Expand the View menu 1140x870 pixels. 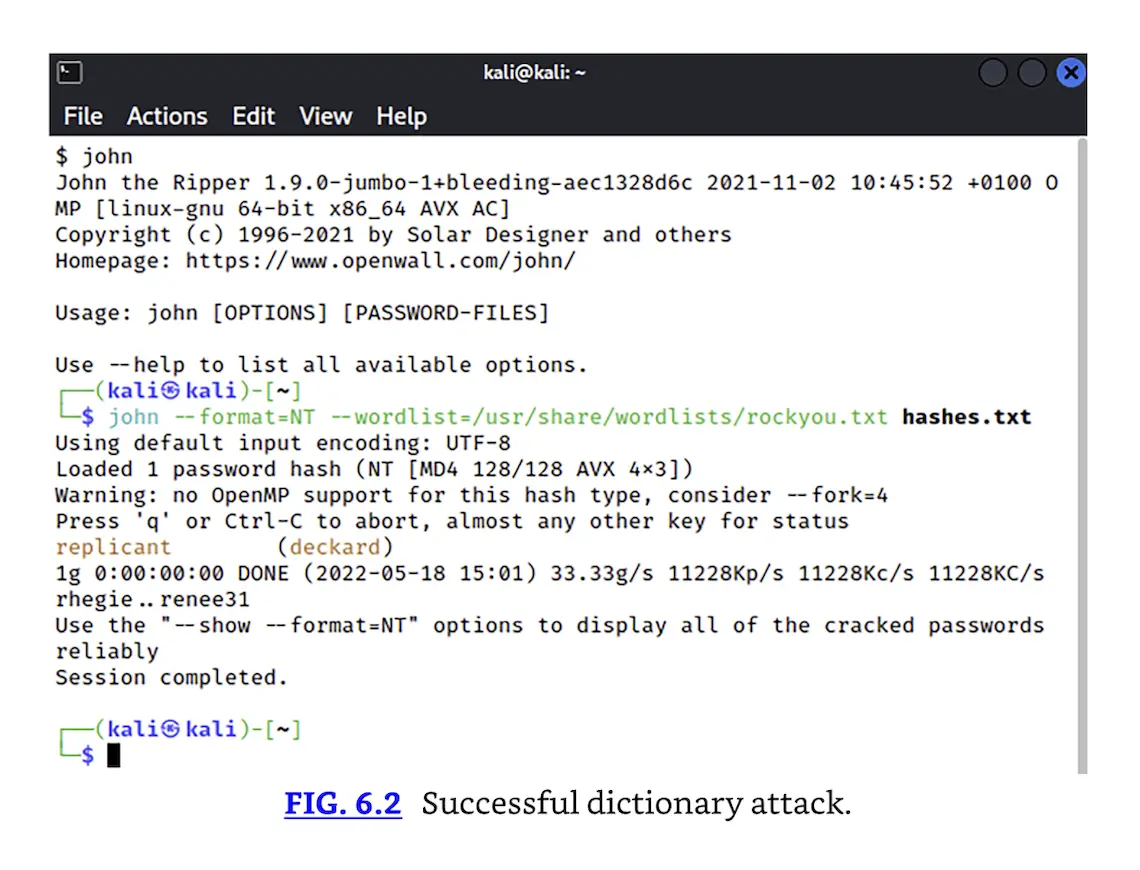pos(326,117)
